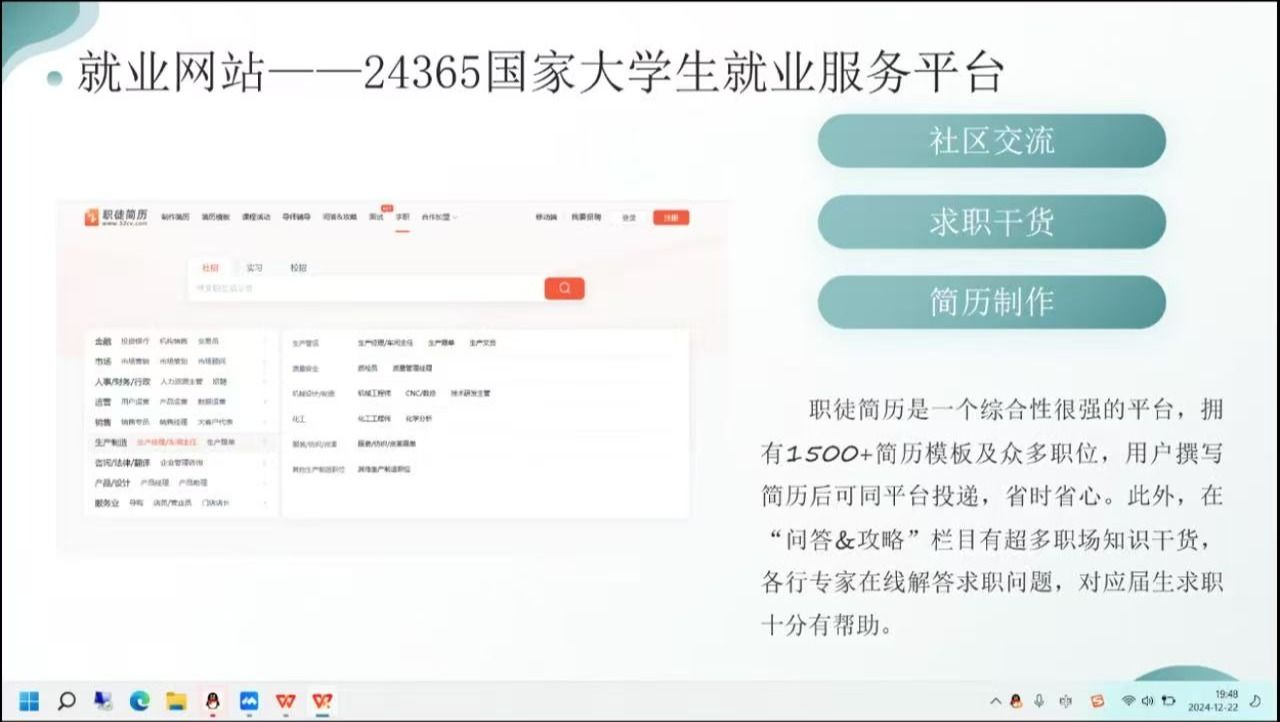This screenshot has height=722, width=1280.
Task: Click the taskbar search magnifier icon
Action: click(x=66, y=701)
